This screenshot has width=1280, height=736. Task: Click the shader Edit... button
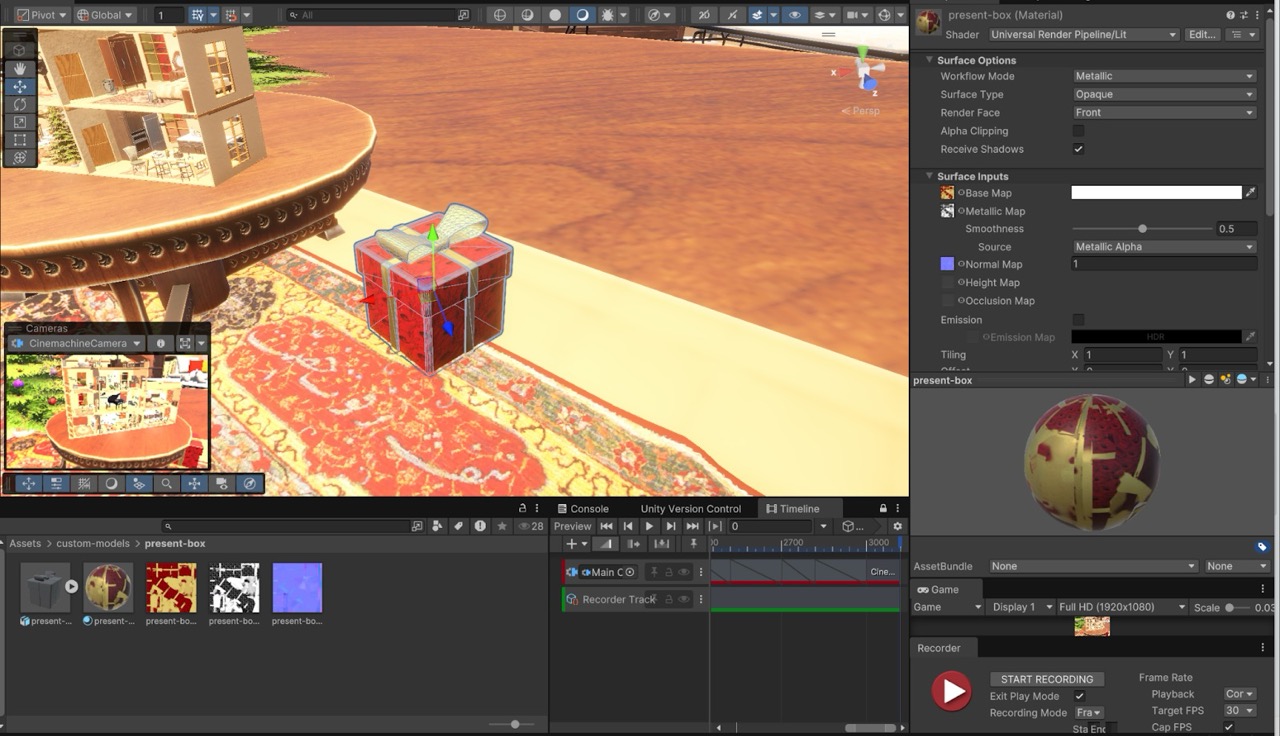(1202, 34)
